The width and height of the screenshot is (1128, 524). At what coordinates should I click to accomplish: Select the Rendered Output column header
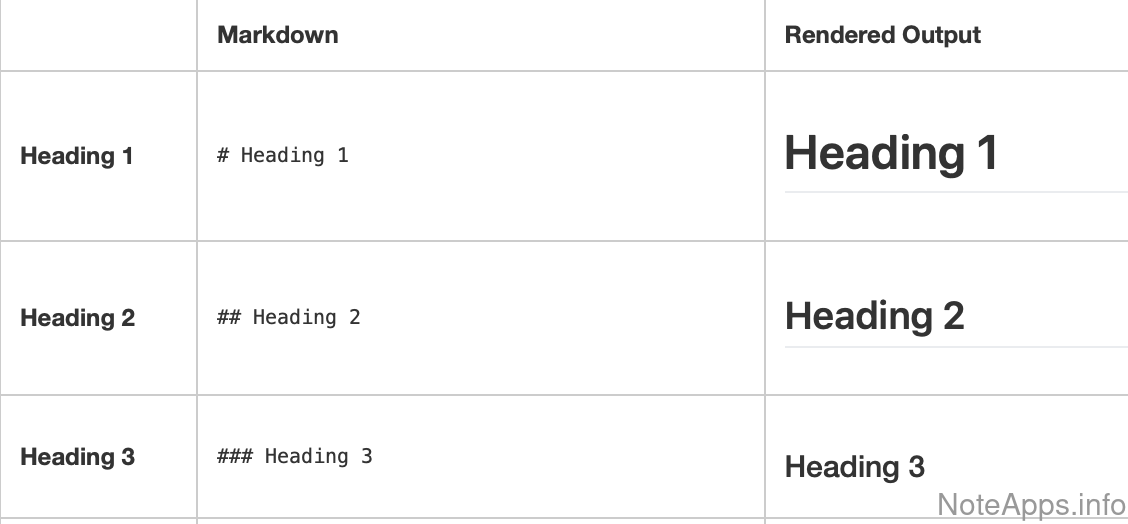click(x=882, y=35)
